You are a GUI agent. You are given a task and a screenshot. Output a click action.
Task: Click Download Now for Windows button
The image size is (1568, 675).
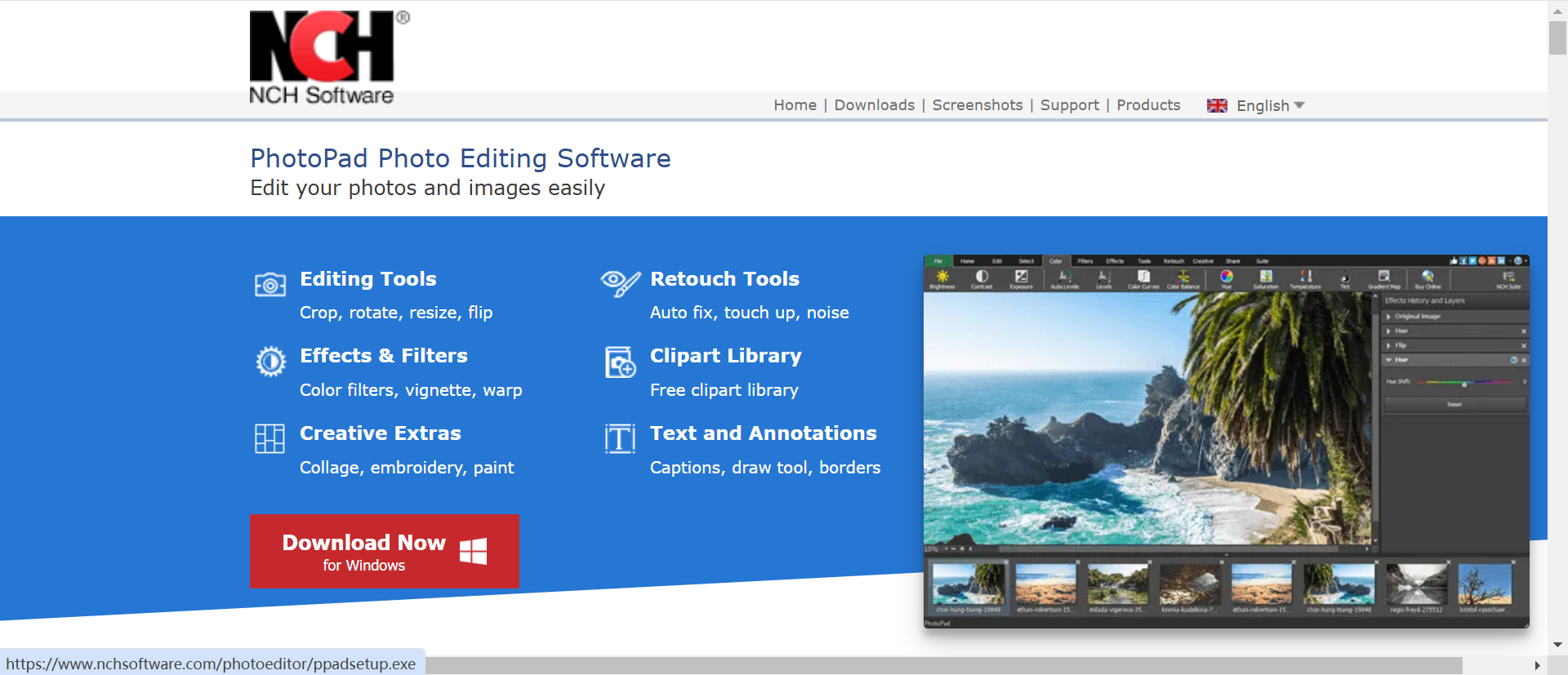pyautogui.click(x=384, y=551)
